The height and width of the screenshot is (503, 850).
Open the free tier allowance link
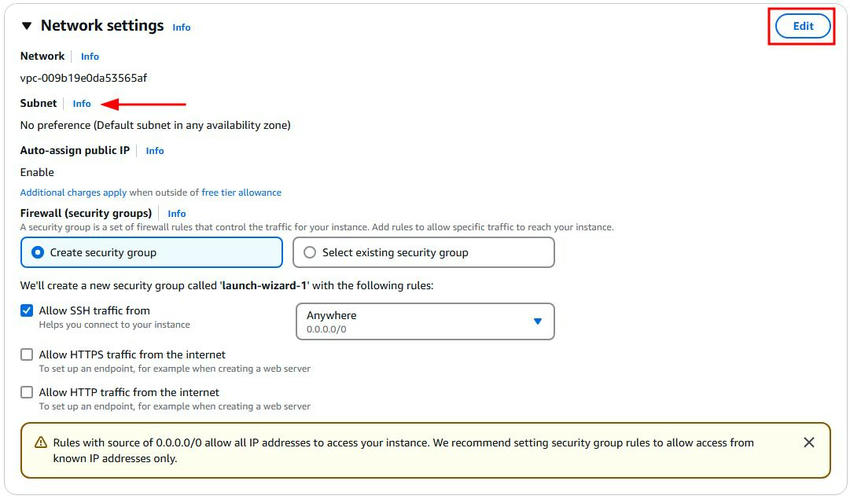pyautogui.click(x=241, y=193)
